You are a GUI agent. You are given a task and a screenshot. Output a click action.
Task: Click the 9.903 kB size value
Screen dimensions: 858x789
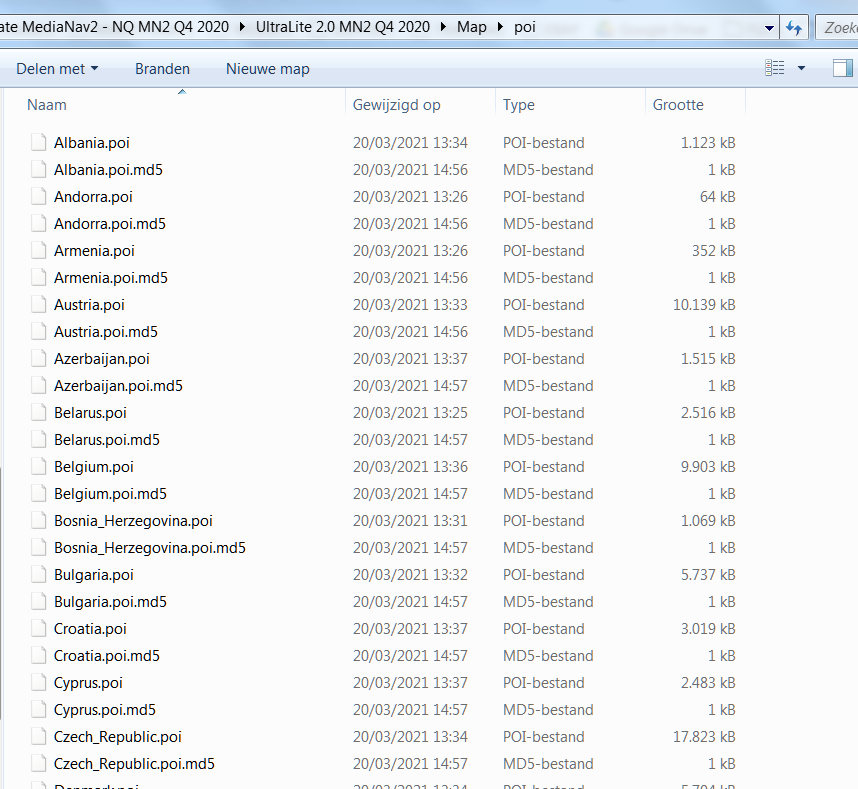tap(708, 467)
